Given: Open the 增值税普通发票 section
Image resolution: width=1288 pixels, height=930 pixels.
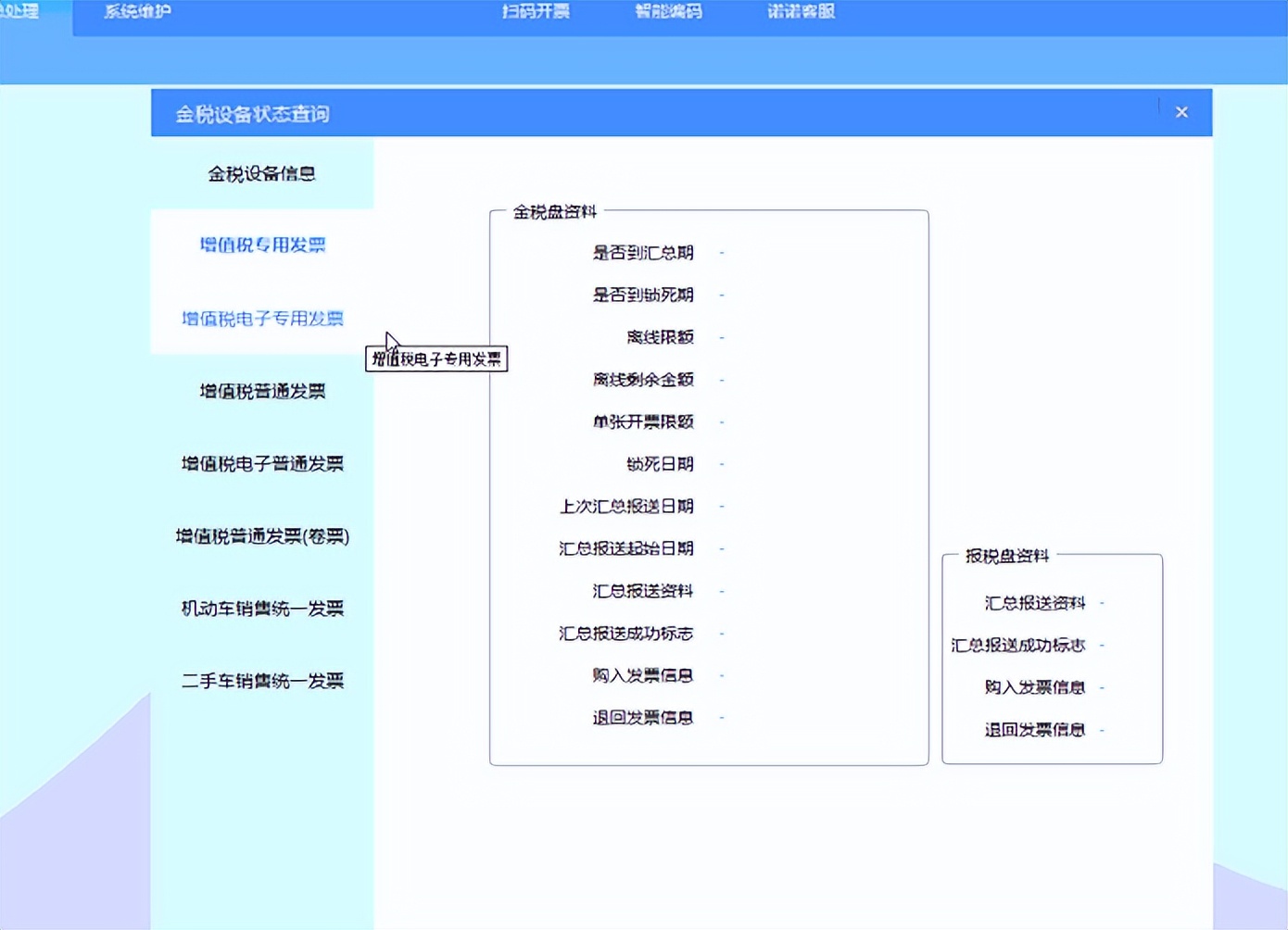Looking at the screenshot, I should point(262,391).
